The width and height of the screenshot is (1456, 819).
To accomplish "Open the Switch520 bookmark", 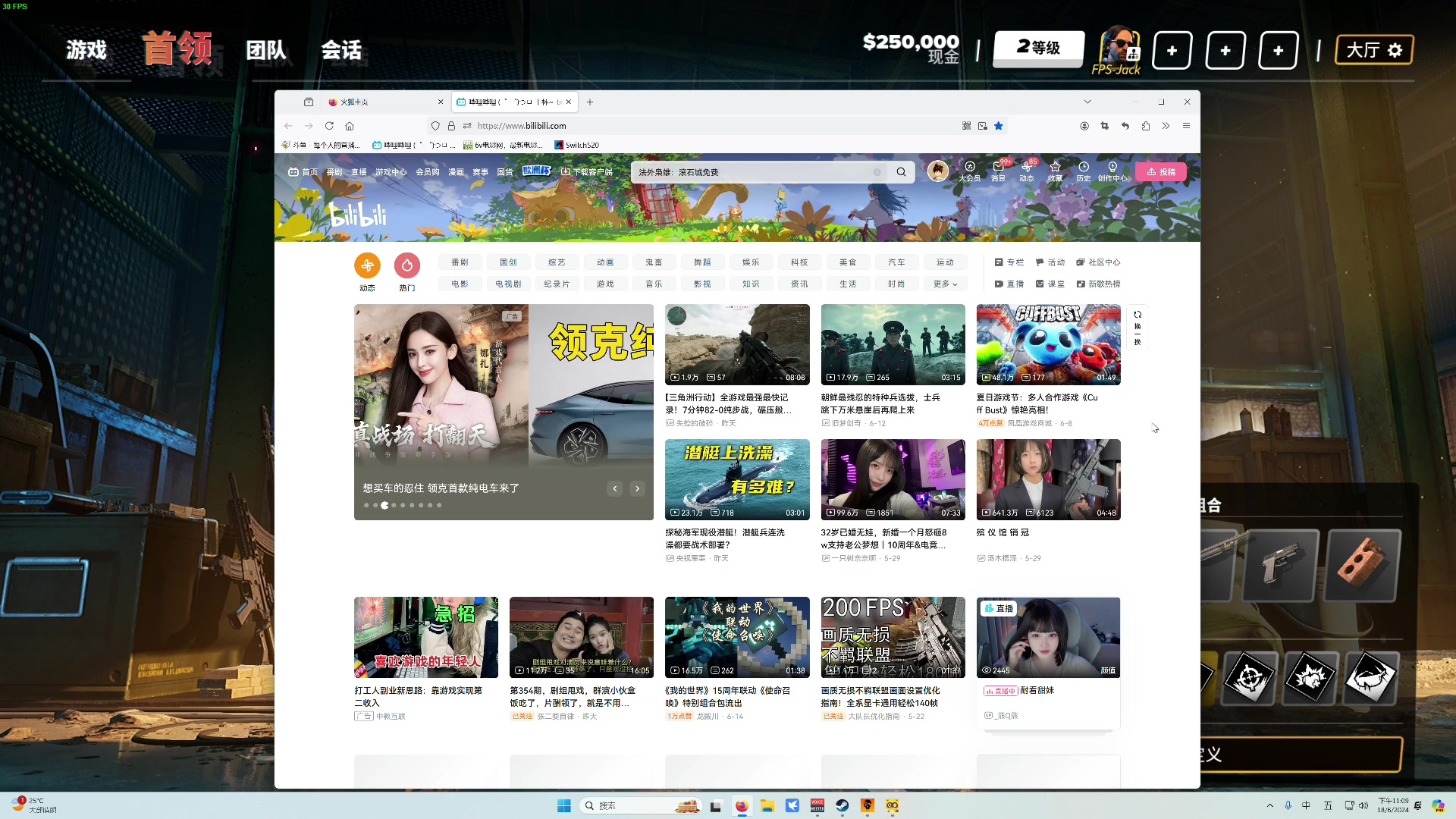I will pos(576,145).
